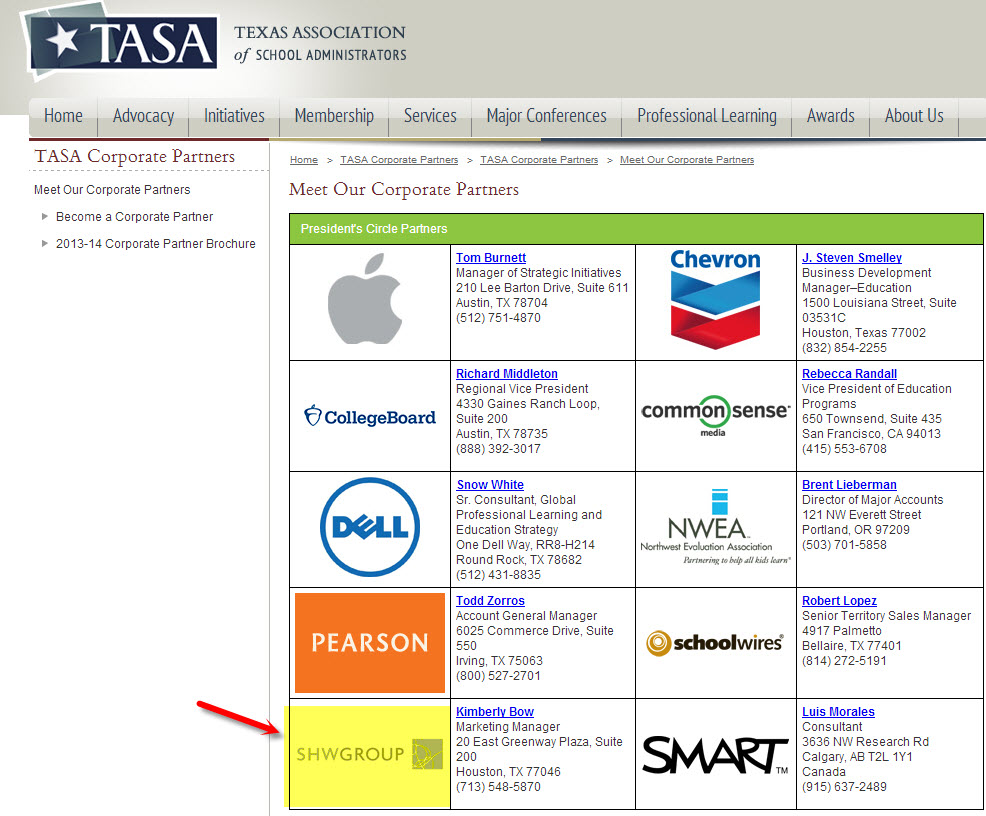Click the 'Account General Manager' title text
The image size is (986, 816).
[526, 616]
